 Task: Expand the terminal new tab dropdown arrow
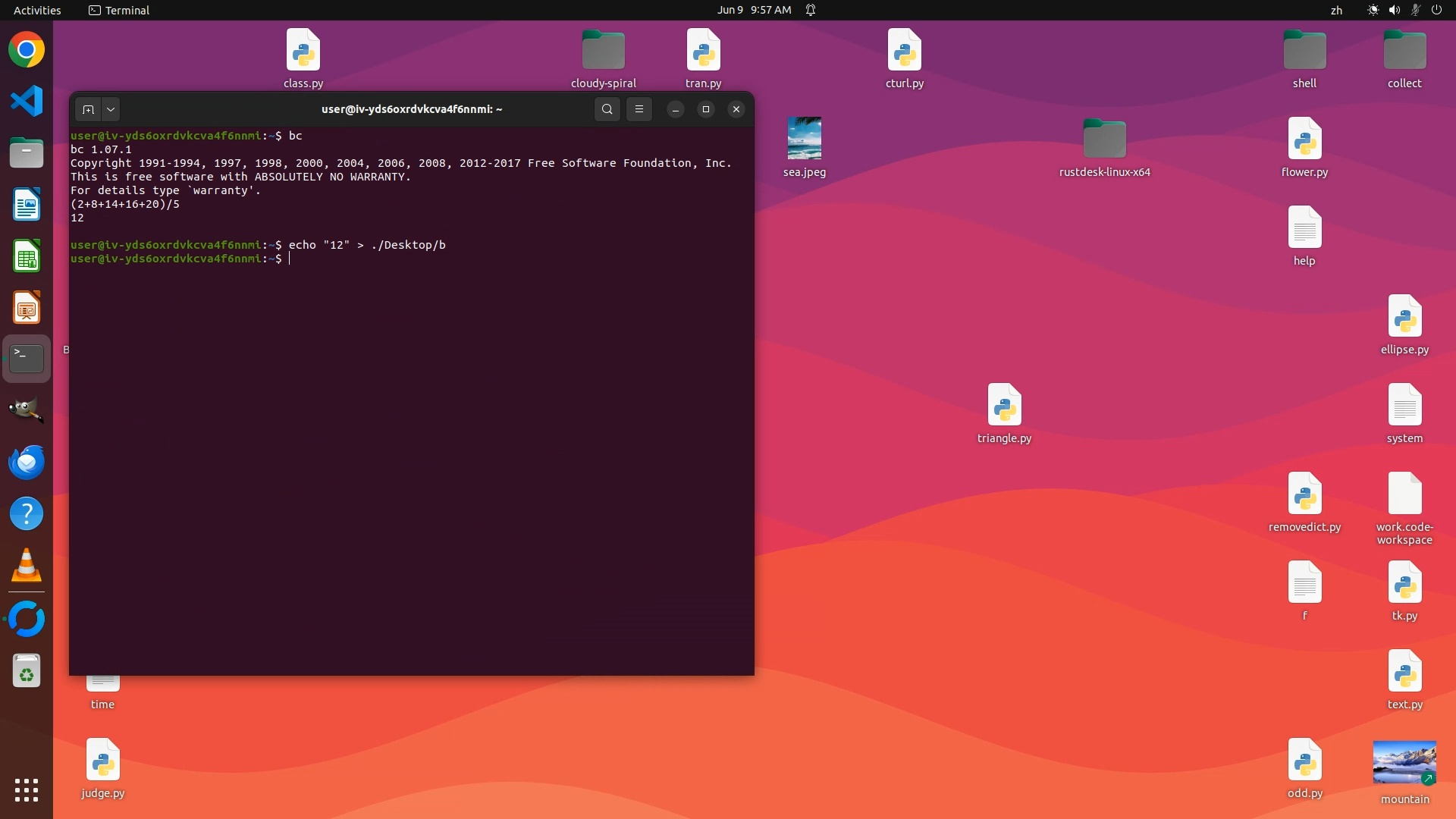click(111, 109)
